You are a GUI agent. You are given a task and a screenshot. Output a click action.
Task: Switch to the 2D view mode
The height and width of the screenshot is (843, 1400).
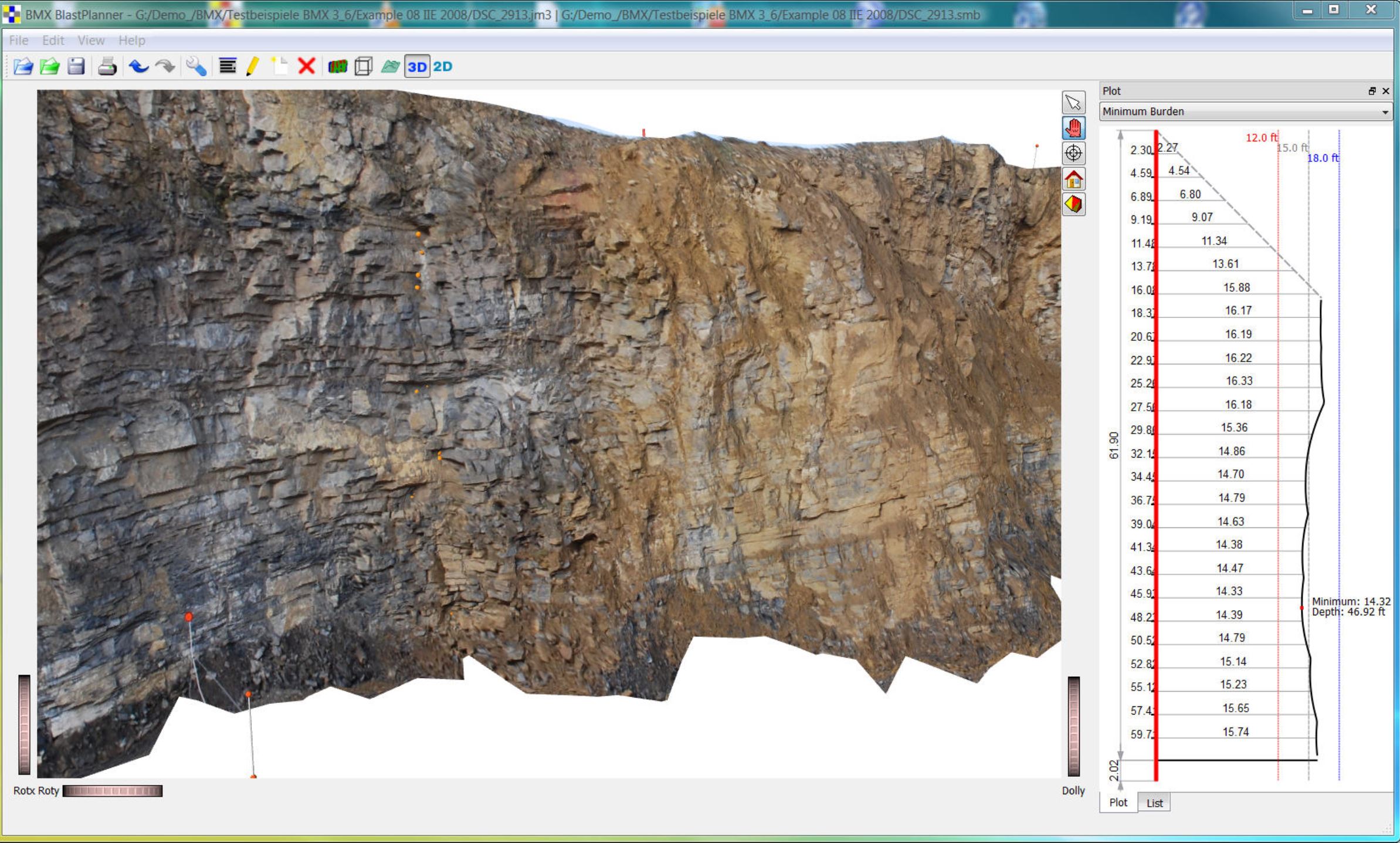click(443, 66)
